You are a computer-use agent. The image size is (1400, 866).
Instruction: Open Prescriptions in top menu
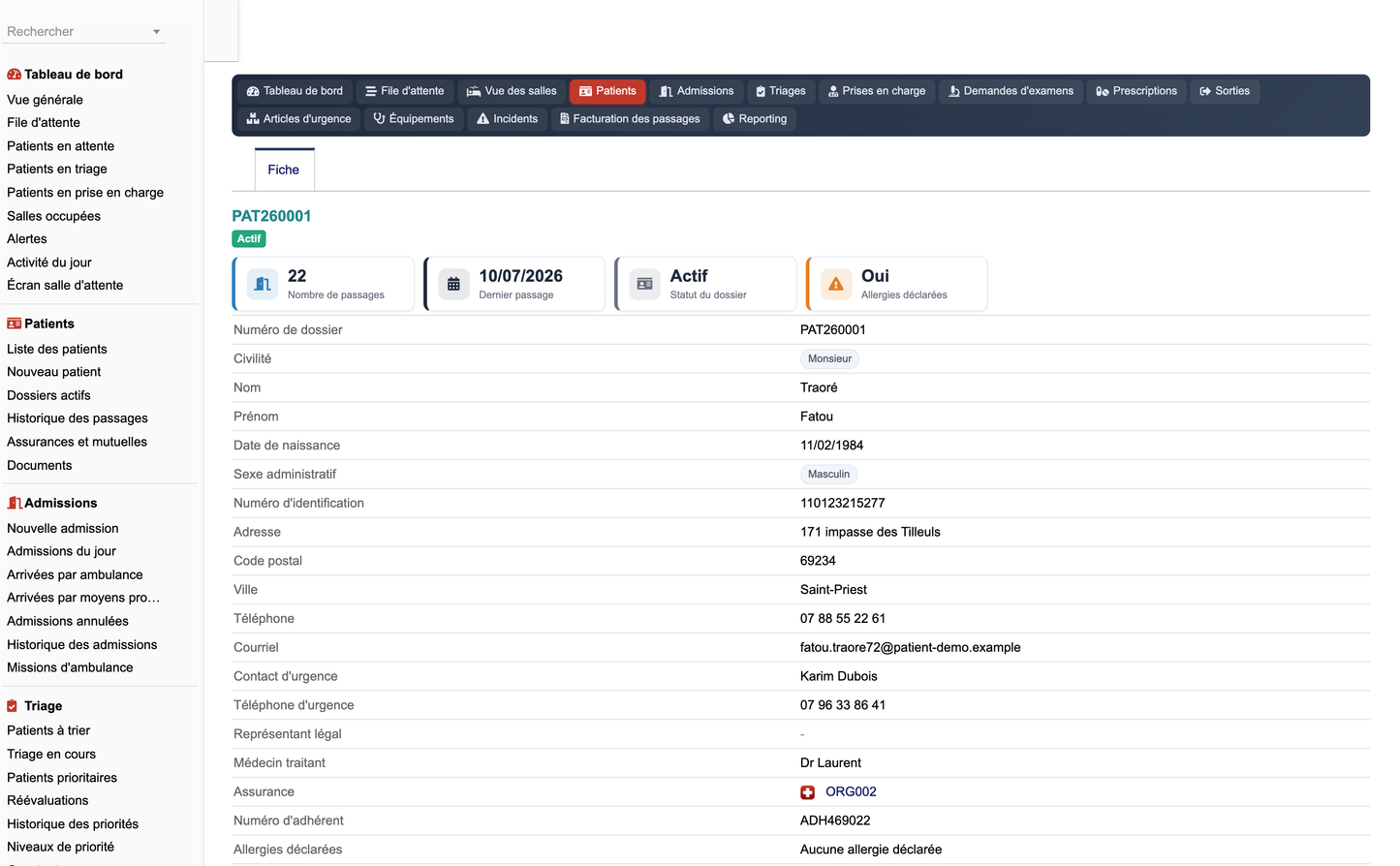(x=1136, y=91)
